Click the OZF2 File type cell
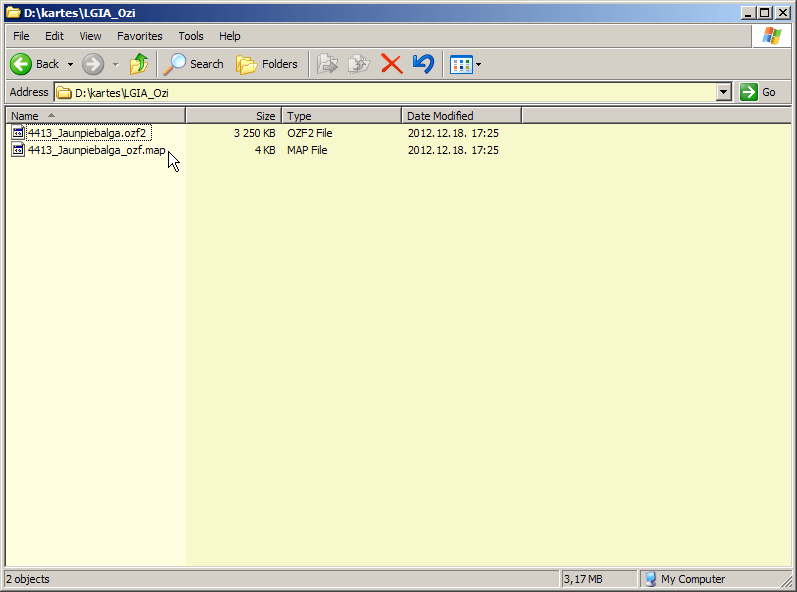 pos(310,133)
